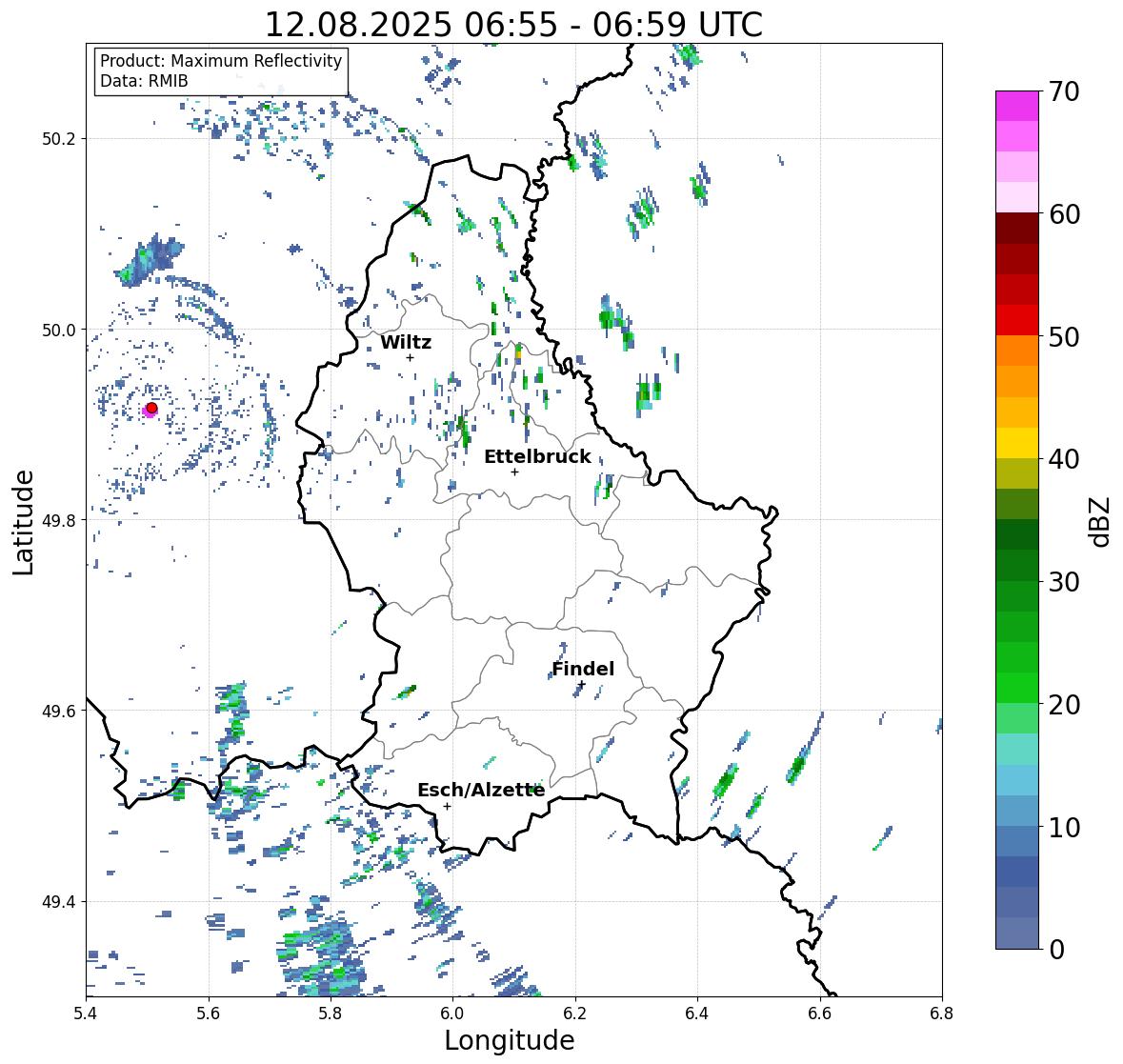Click the plus marker below Esch/Alzette
Viewport: 1123px width, 1064px height.
pos(447,806)
